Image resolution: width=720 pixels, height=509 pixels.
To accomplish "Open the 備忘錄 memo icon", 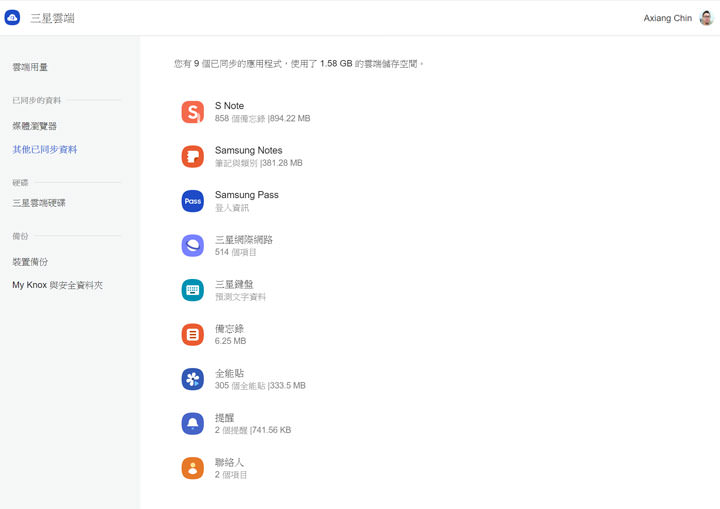I will pos(193,335).
